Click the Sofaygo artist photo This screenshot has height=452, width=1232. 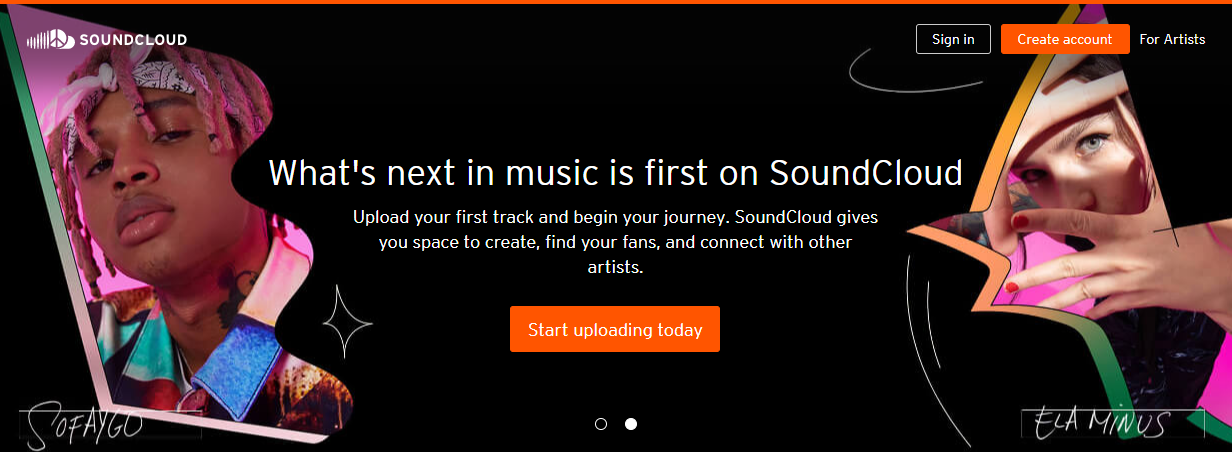pos(170,230)
